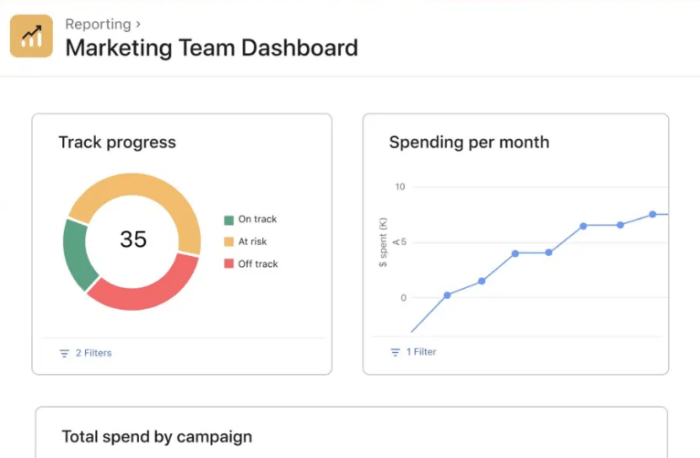Image resolution: width=700 pixels, height=458 pixels.
Task: Open the 2 Filters link
Action: pyautogui.click(x=93, y=353)
